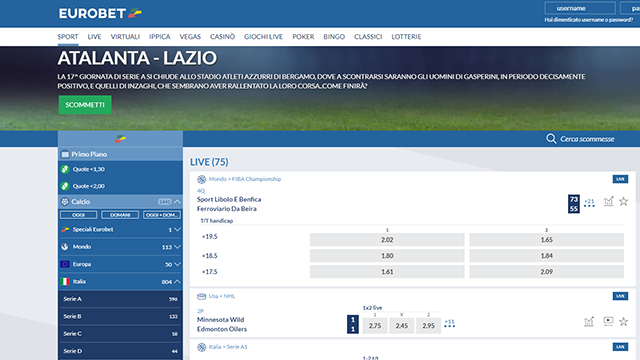Click LIVE badge on FIBA Championship card
The width and height of the screenshot is (640, 360).
(x=620, y=179)
